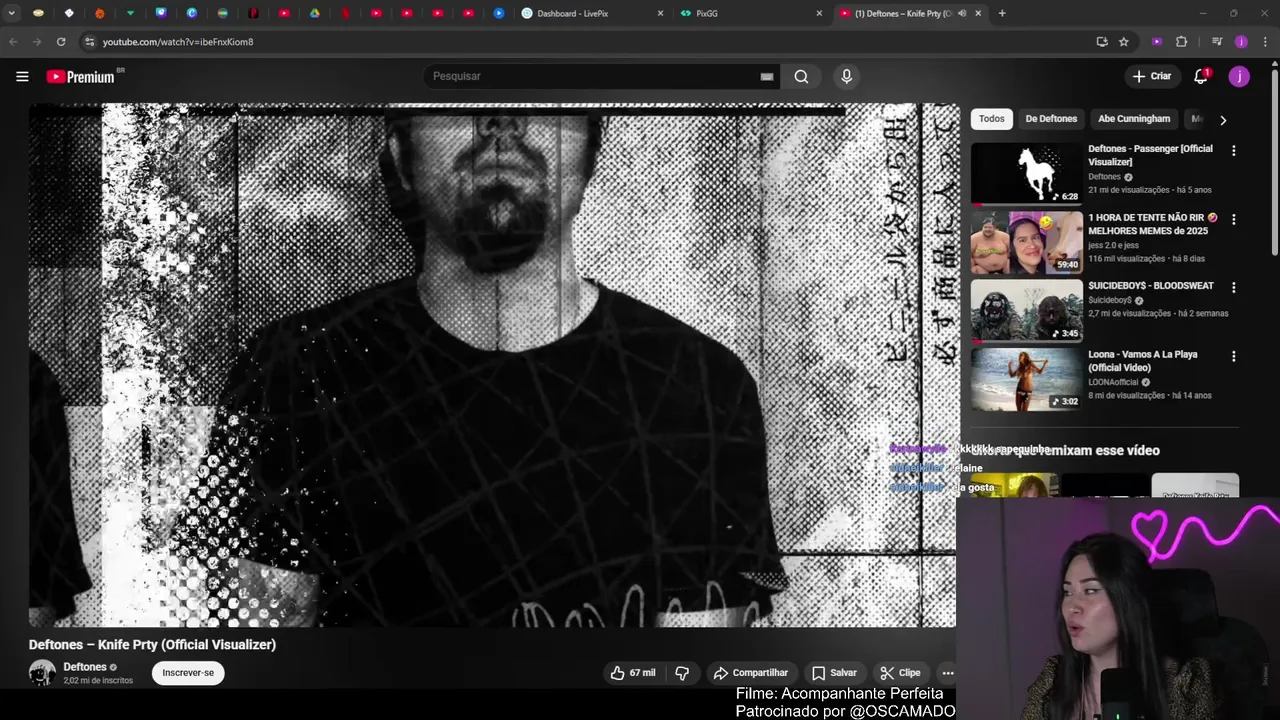The image size is (1280, 720).
Task: Open the LOONAofficial channel name
Action: (1114, 382)
